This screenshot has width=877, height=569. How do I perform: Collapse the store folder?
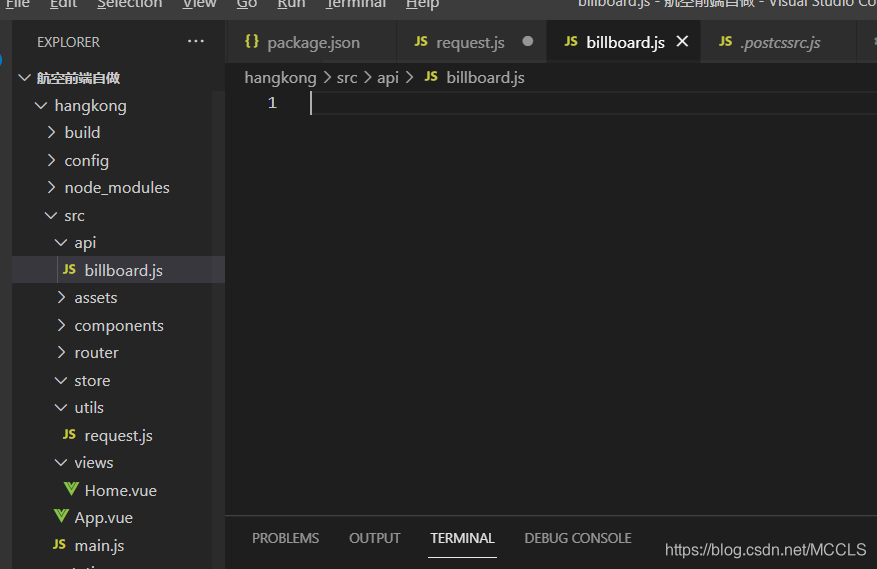pos(61,380)
